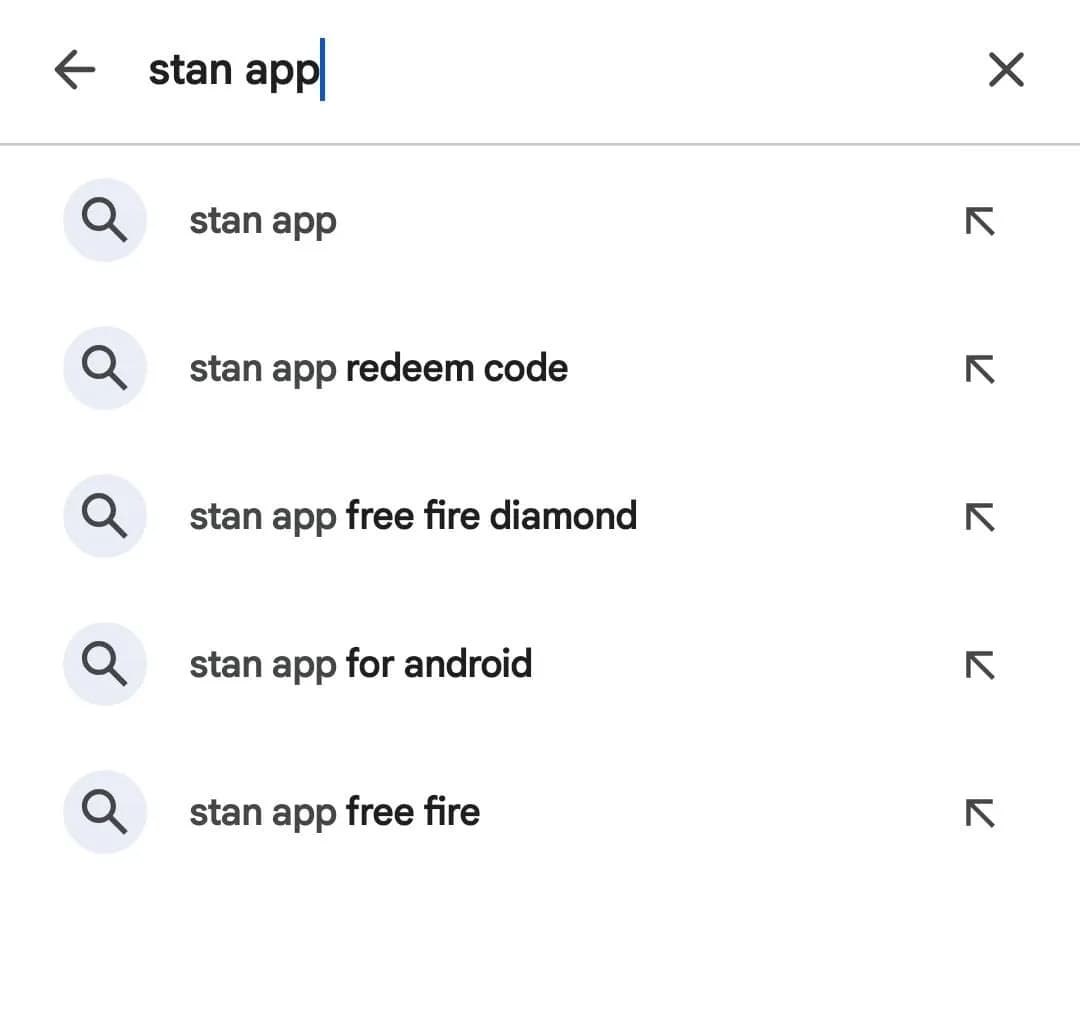Fill query using arrow on last 'free fire' row

point(979,813)
